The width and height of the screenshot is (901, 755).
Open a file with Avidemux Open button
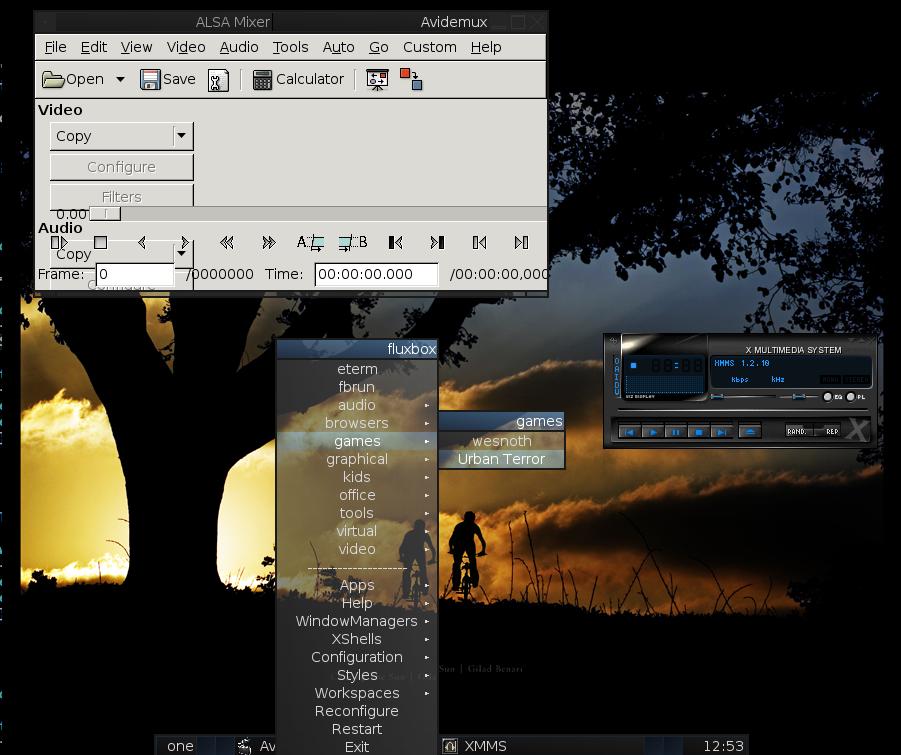click(73, 79)
